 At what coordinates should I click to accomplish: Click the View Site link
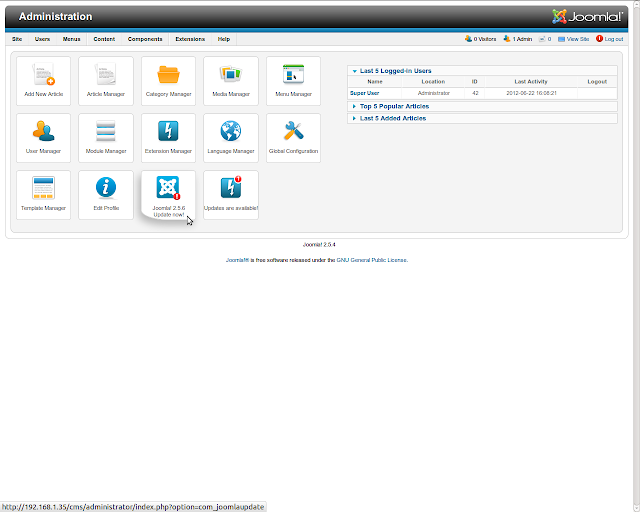(573, 39)
